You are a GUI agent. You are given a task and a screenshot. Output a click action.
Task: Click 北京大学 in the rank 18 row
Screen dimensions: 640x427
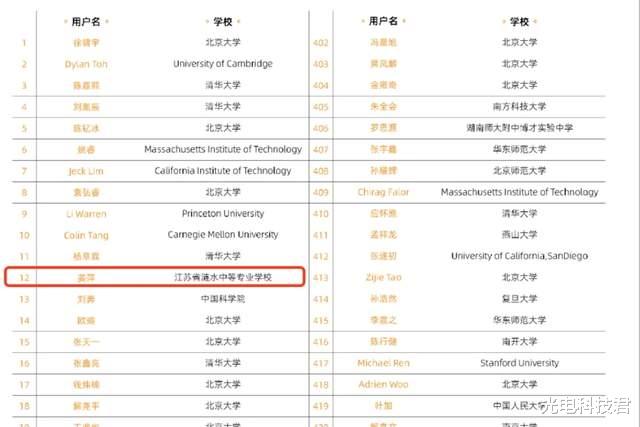(223, 406)
